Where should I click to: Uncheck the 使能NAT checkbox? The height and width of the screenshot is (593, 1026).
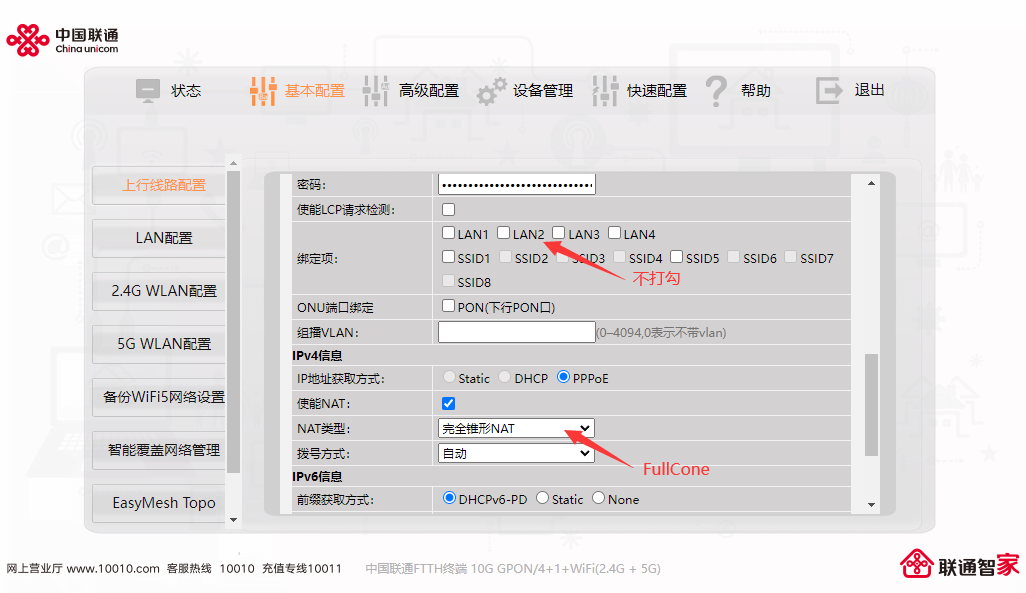tap(447, 402)
